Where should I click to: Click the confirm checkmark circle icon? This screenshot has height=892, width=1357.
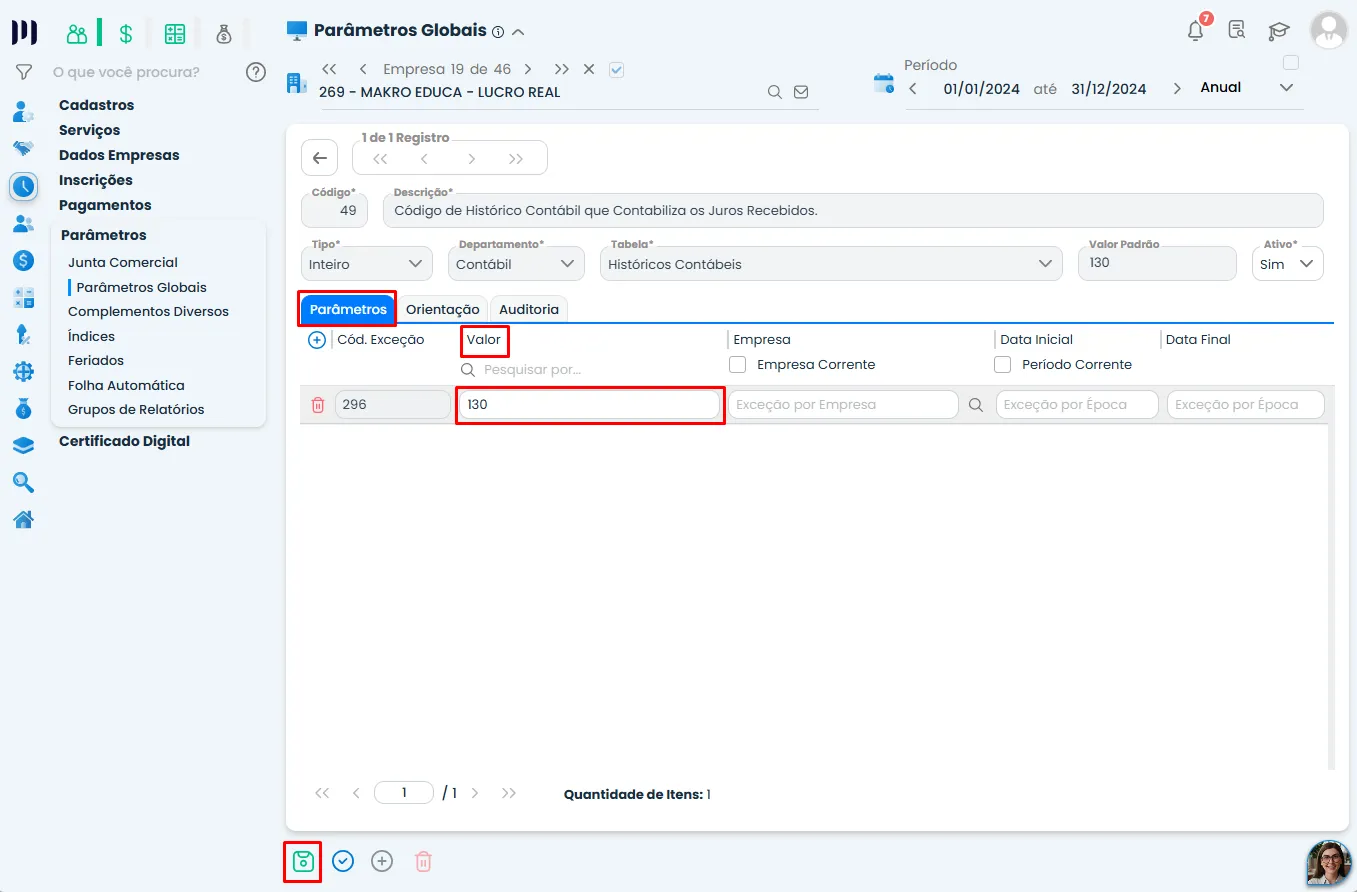click(343, 861)
